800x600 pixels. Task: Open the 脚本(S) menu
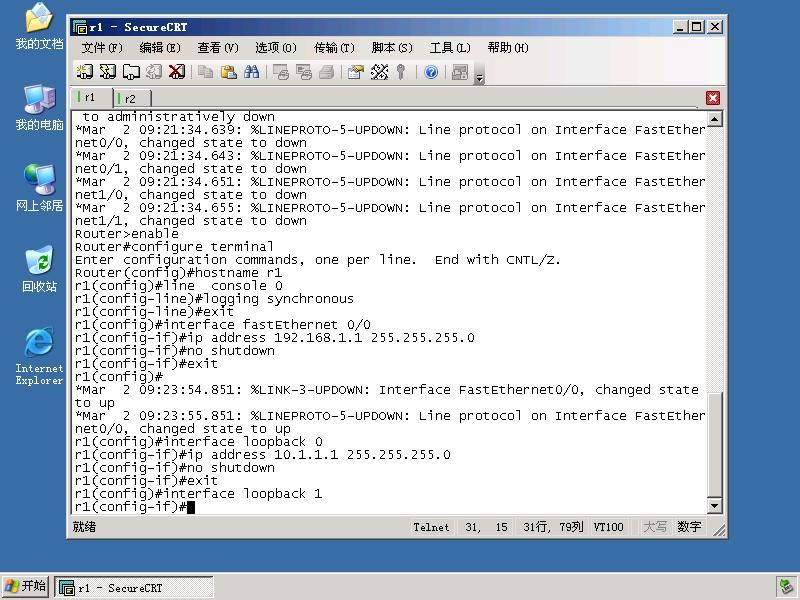392,48
